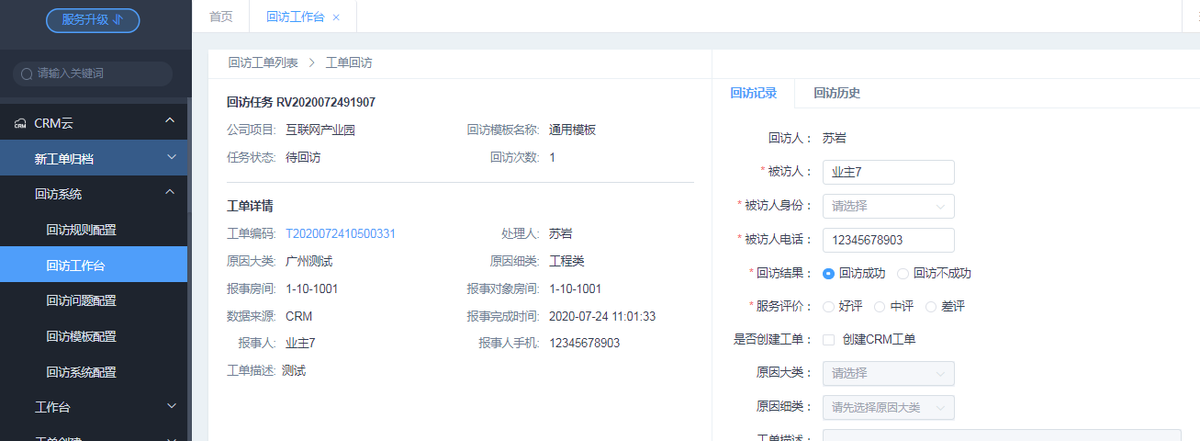Close the 回访工作台 tab
Viewport: 1200px width, 441px height.
(336, 18)
